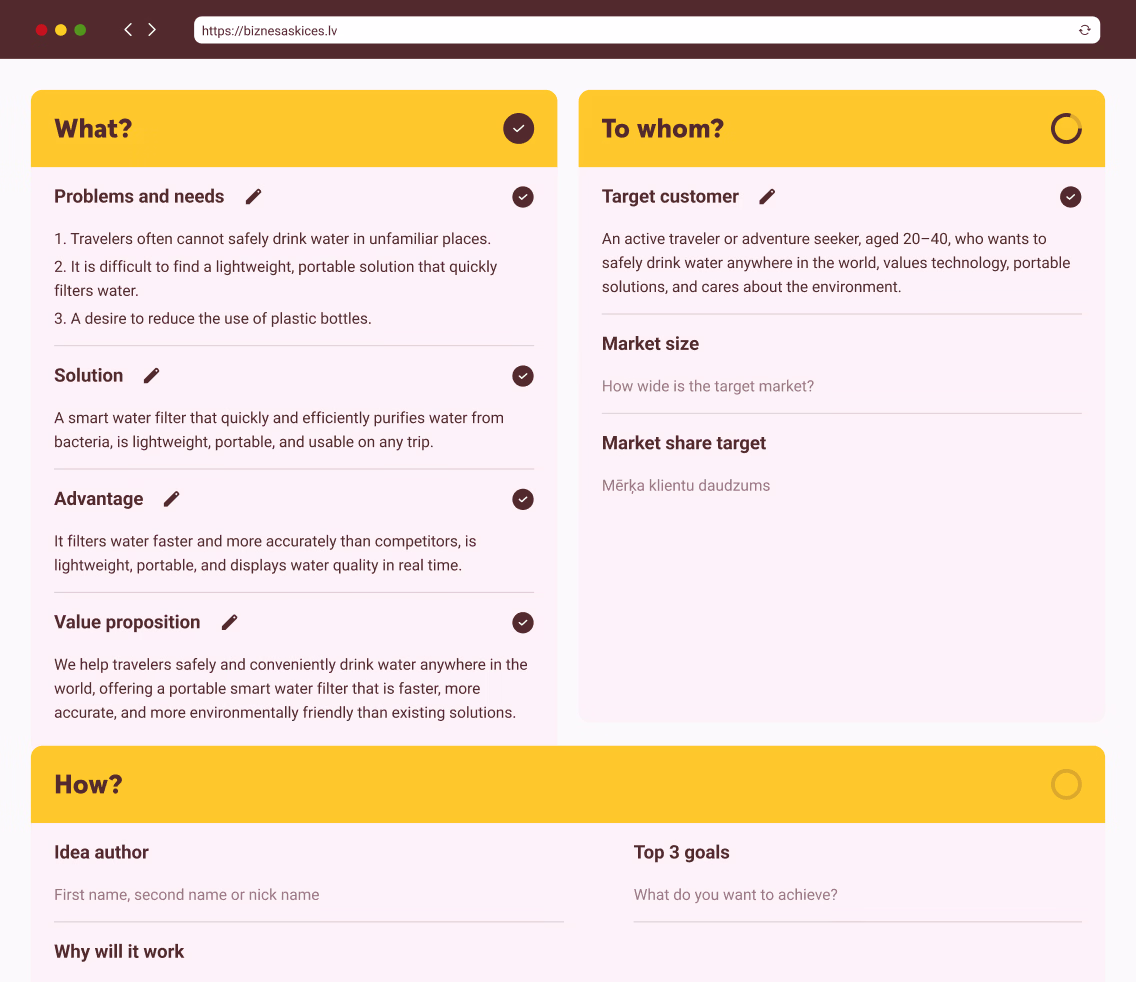Click the To whom? progress ring

pyautogui.click(x=1066, y=129)
